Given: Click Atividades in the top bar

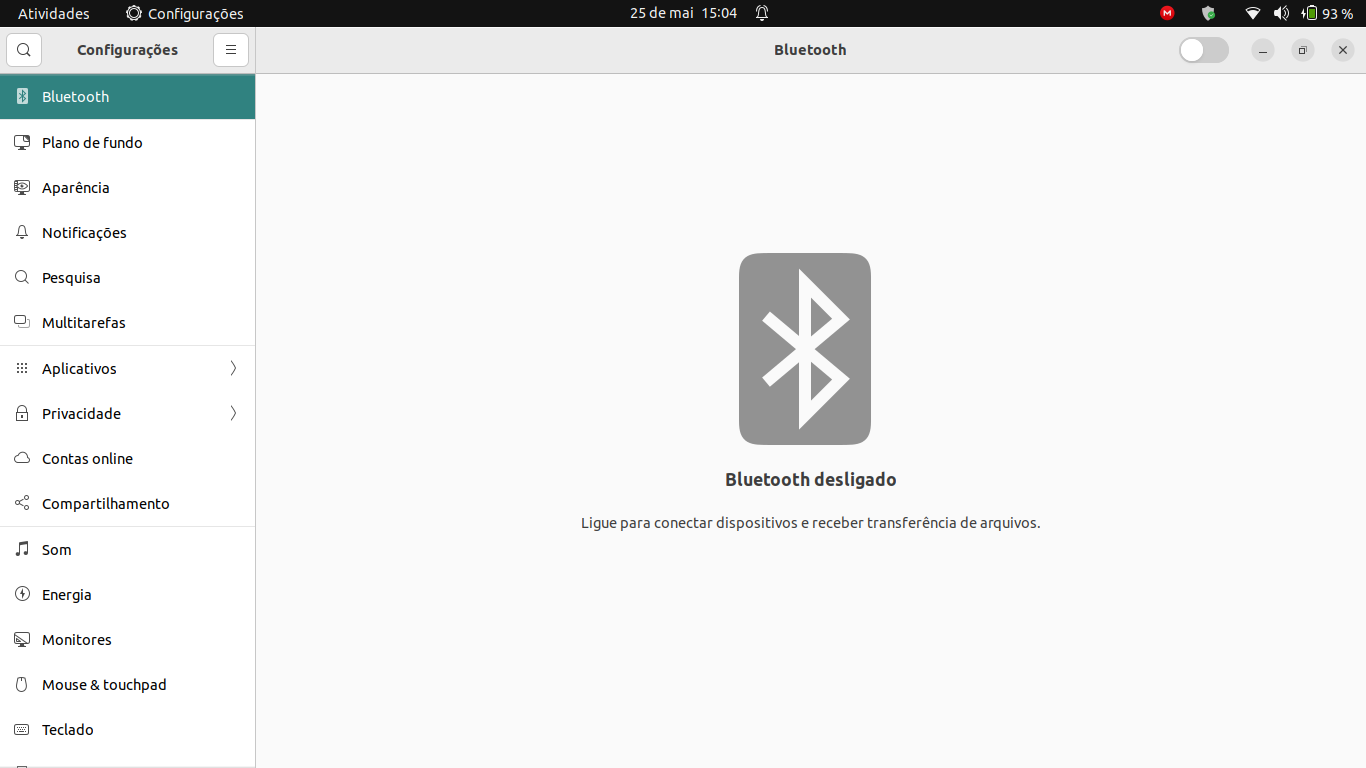Looking at the screenshot, I should point(54,13).
